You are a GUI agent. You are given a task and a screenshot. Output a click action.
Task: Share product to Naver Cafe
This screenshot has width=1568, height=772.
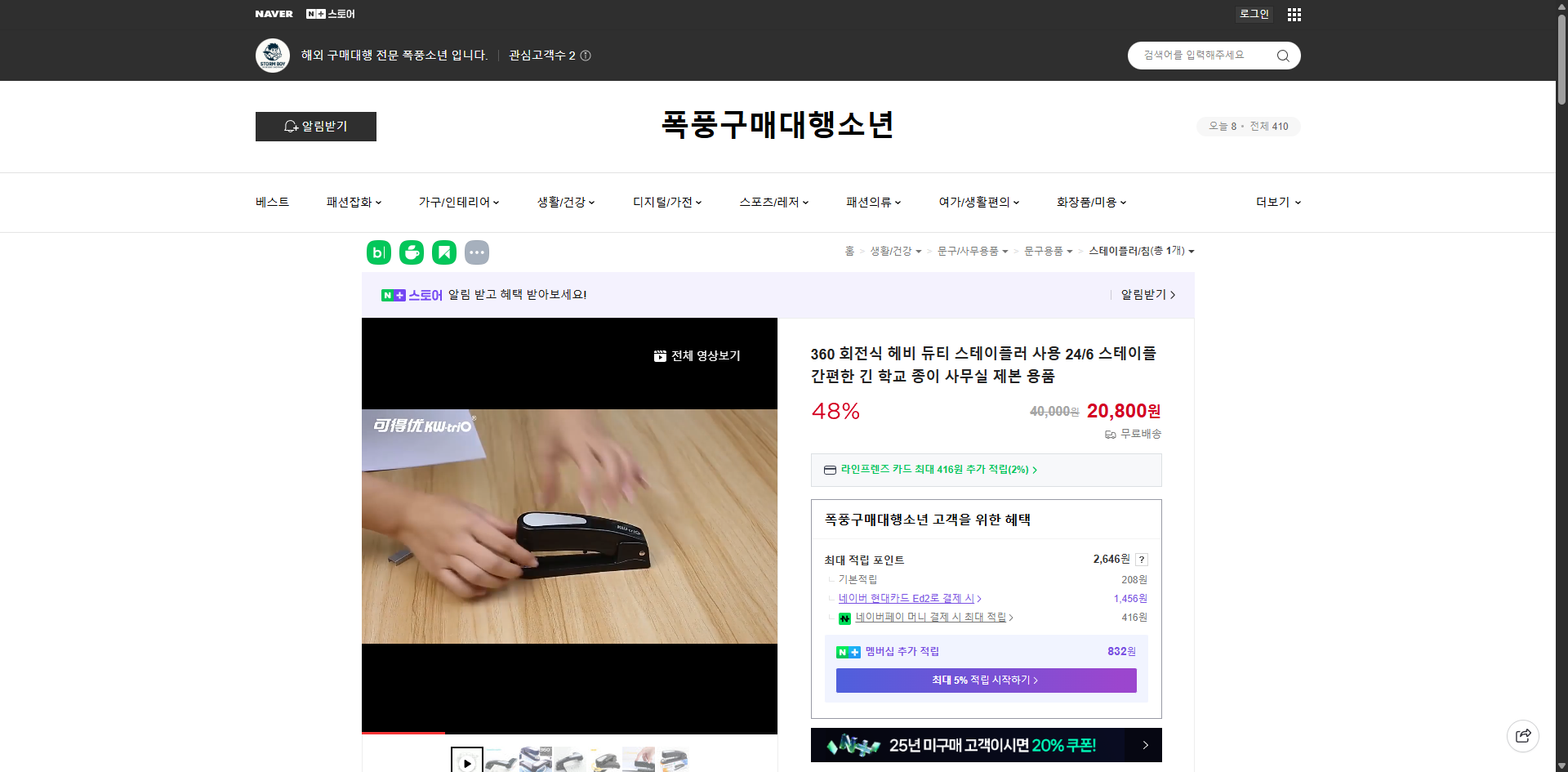pyautogui.click(x=411, y=252)
